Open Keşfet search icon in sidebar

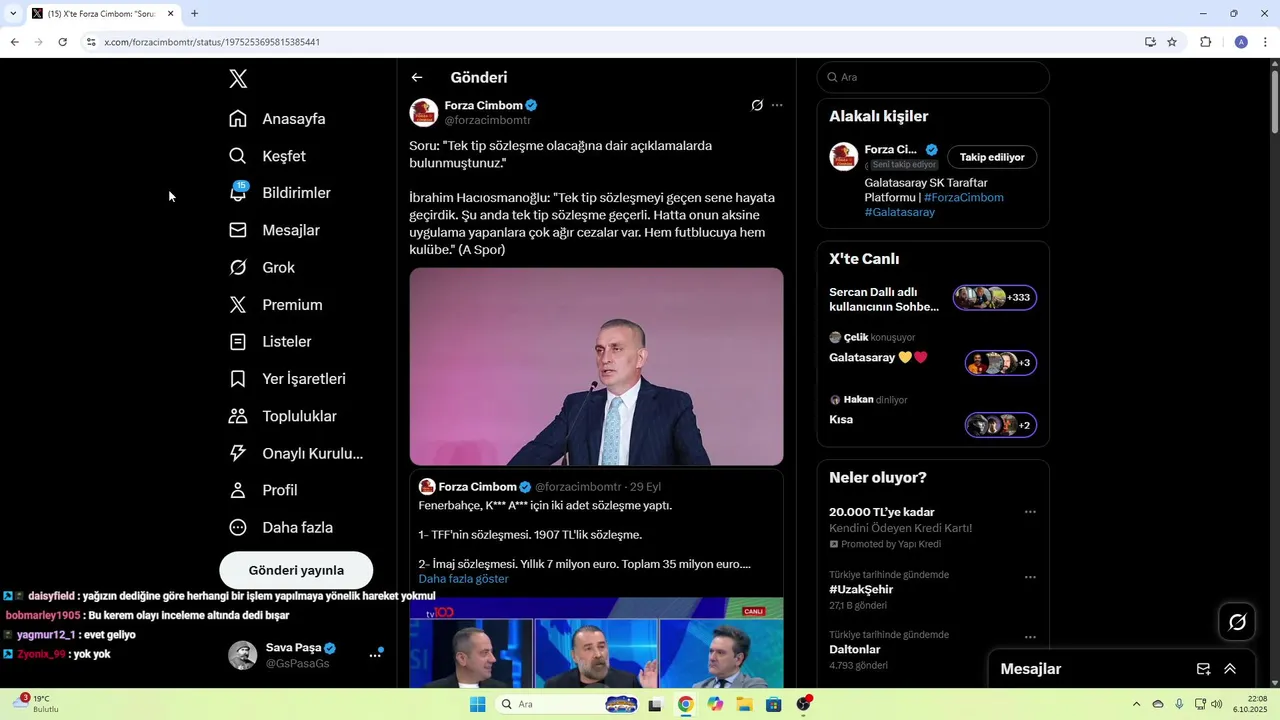[x=238, y=156]
